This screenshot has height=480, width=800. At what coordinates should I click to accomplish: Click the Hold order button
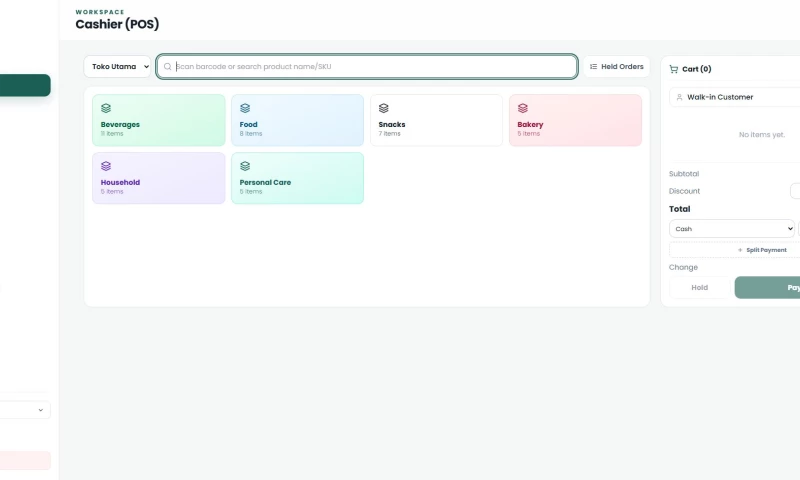click(699, 288)
